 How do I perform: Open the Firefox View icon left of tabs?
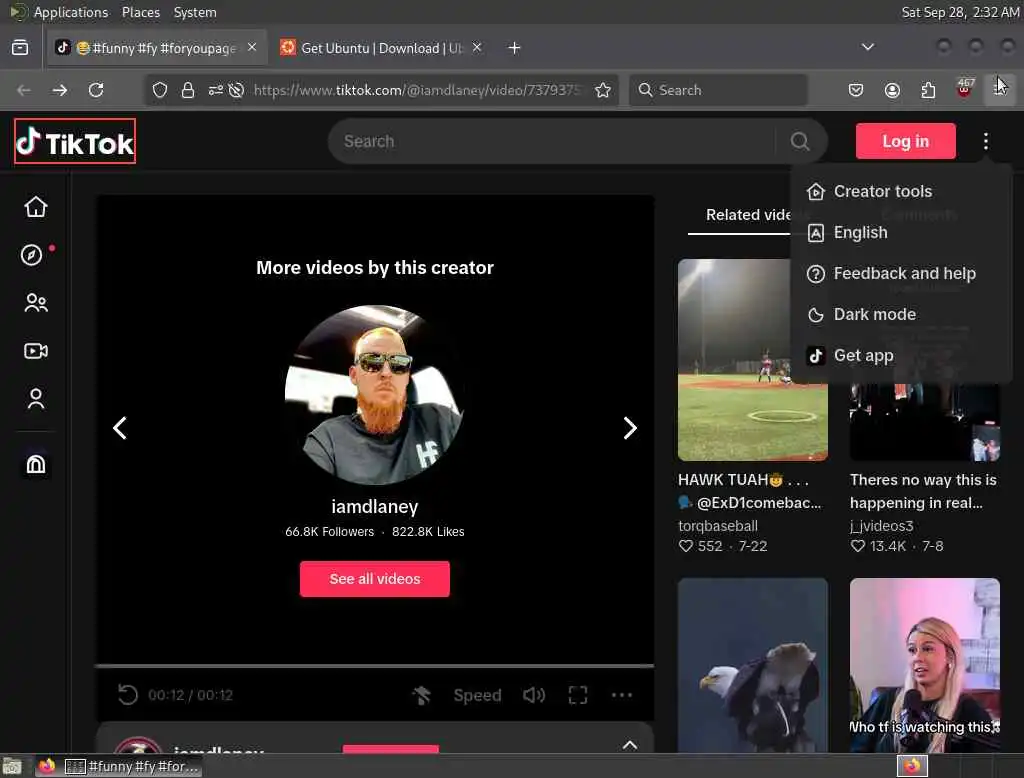pos(20,48)
